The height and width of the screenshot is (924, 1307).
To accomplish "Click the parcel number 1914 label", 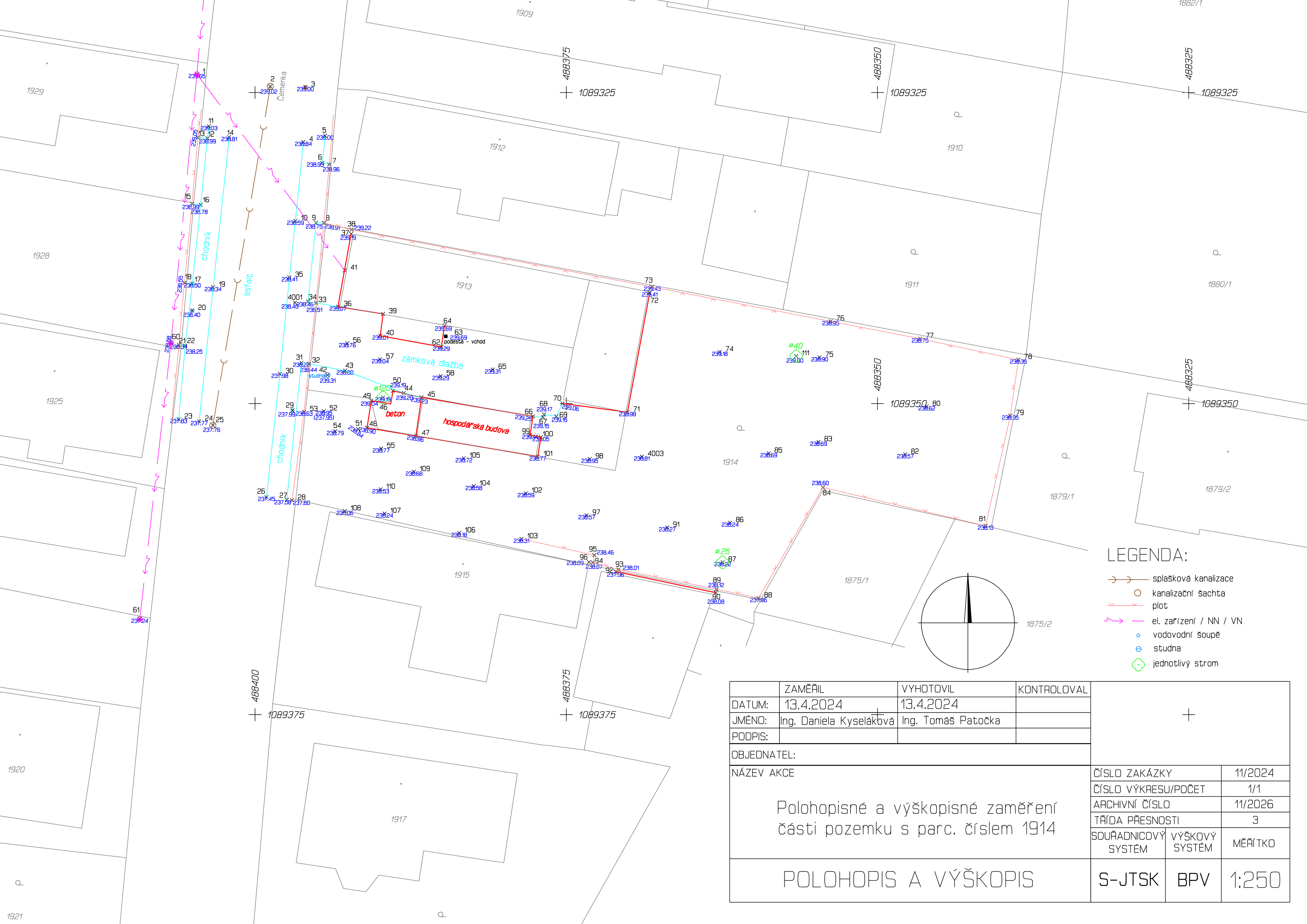I will coord(730,462).
